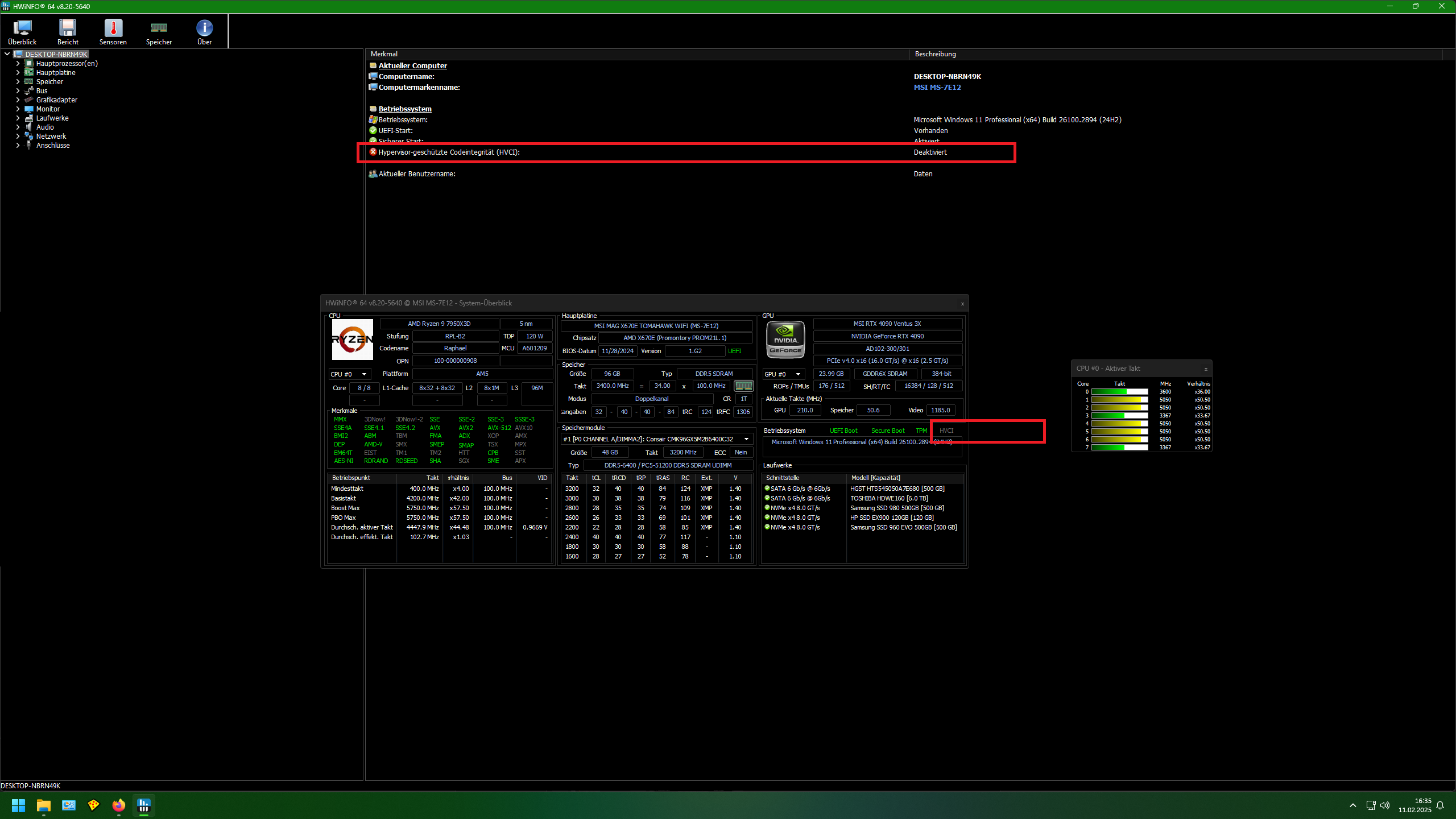
Task: Click the HWiNFO icon in the taskbar
Action: tap(143, 805)
